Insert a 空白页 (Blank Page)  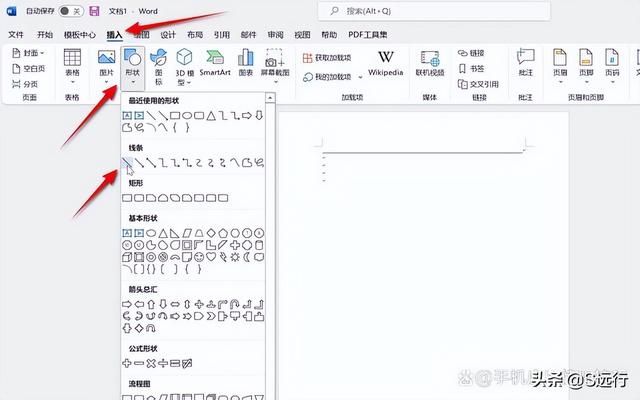click(x=28, y=69)
